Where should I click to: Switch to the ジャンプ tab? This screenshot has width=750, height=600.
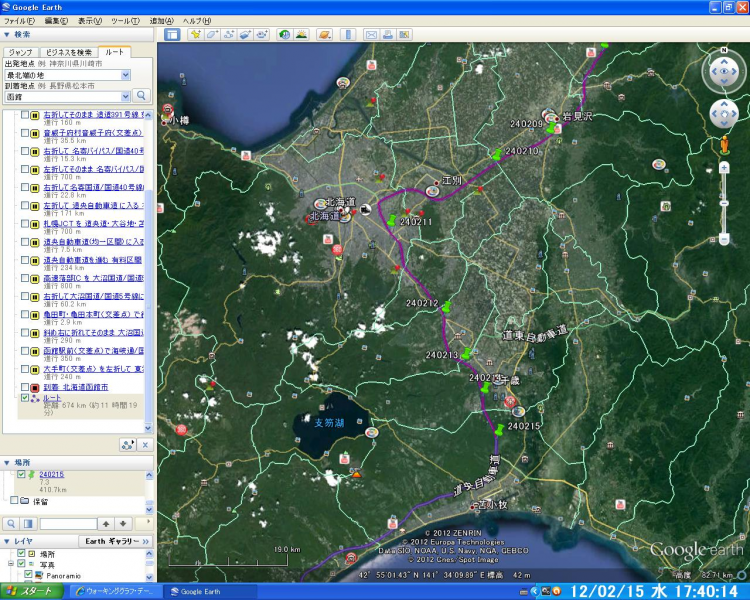pyautogui.click(x=21, y=52)
